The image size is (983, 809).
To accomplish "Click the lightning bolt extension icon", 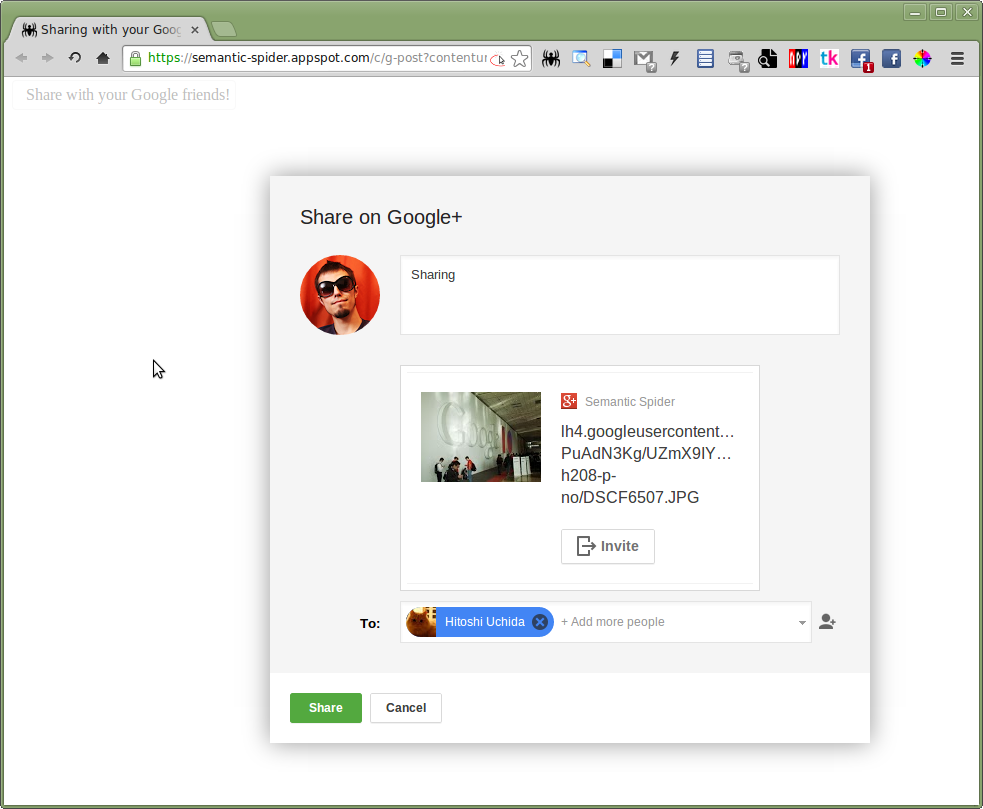I will pos(674,59).
